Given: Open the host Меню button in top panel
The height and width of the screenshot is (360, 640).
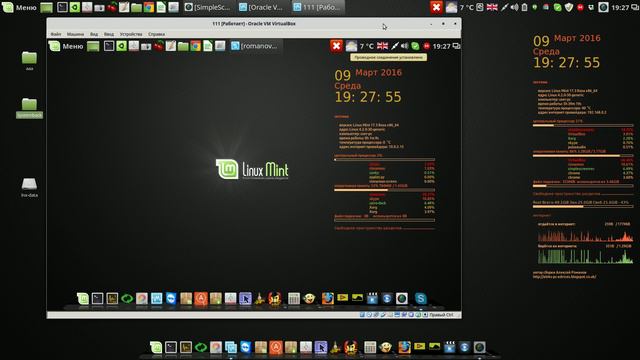Looking at the screenshot, I should [19, 7].
